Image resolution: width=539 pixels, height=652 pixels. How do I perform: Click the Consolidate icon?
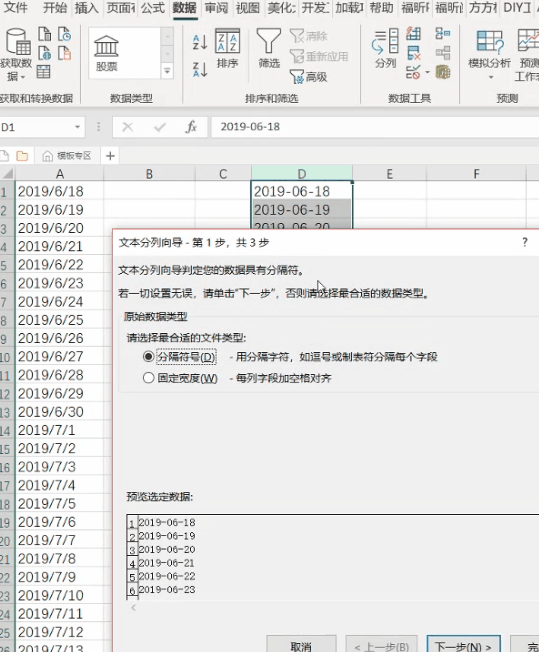443,33
